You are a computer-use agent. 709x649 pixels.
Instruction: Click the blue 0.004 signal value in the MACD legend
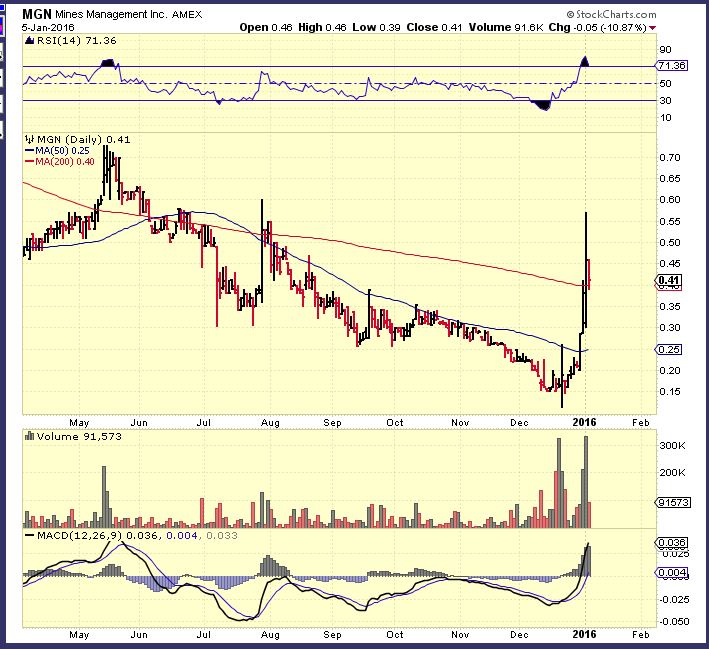pos(182,536)
